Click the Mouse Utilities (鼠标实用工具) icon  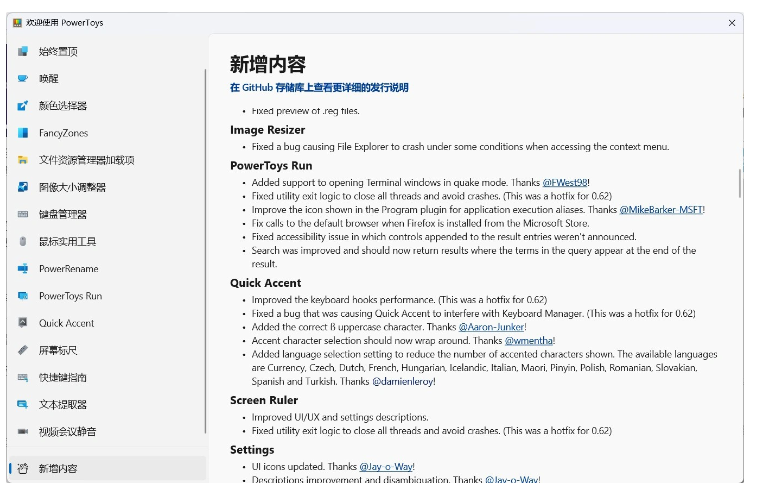pos(22,241)
